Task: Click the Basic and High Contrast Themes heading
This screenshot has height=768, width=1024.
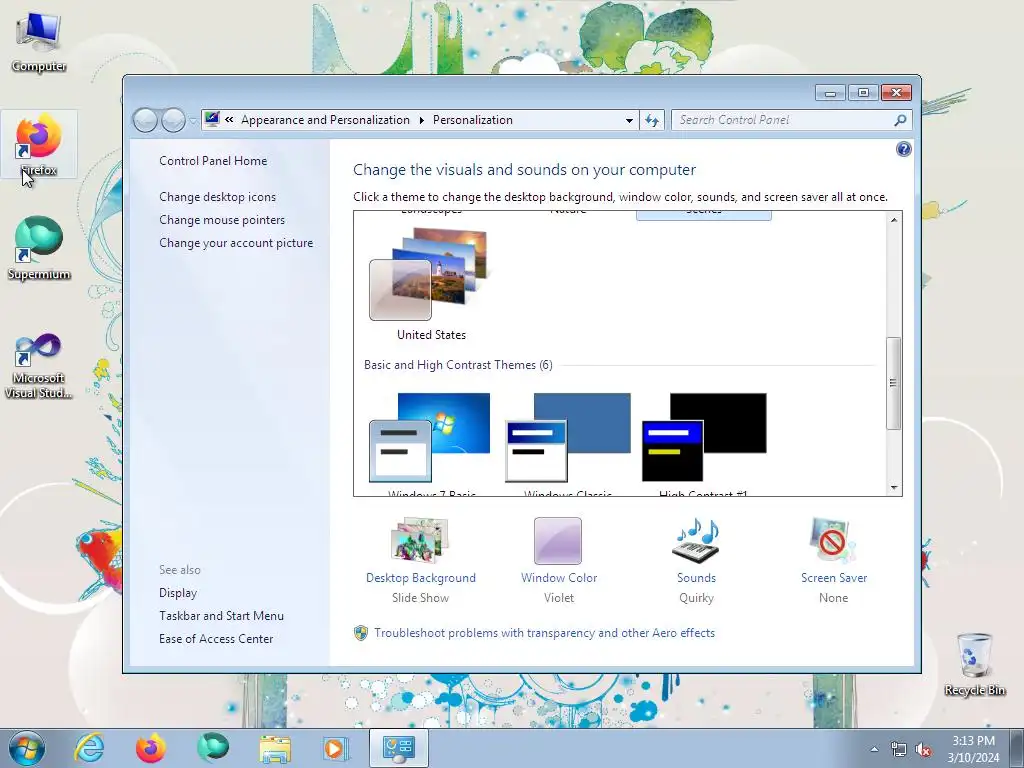Action: click(x=458, y=364)
